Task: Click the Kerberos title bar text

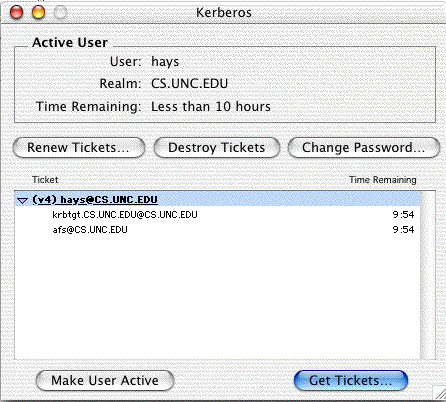Action: click(224, 13)
